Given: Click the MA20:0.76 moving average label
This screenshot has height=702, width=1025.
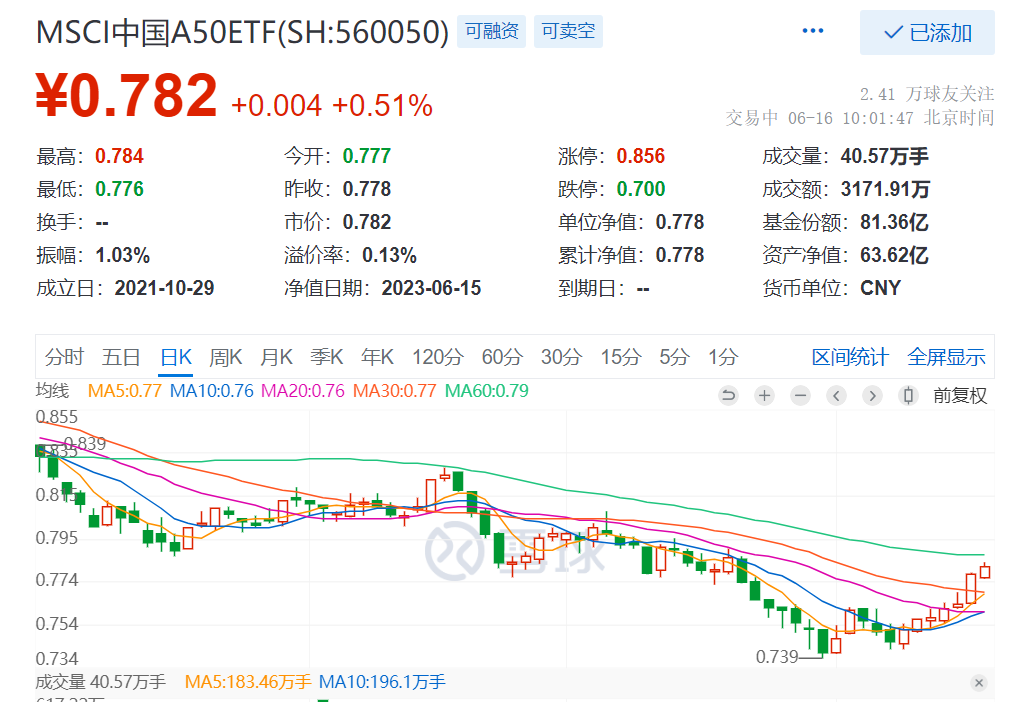Looking at the screenshot, I should pos(303,391).
